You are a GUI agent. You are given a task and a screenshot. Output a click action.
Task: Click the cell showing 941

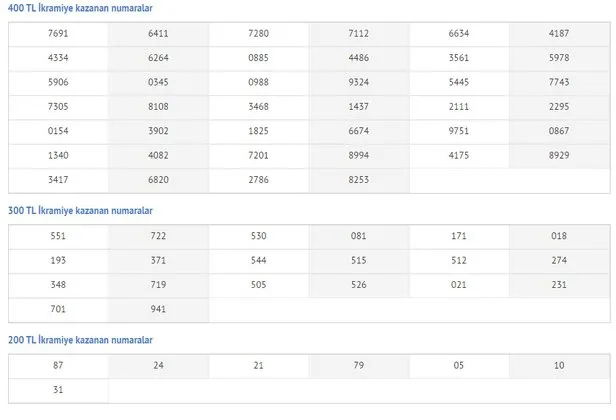[158, 310]
